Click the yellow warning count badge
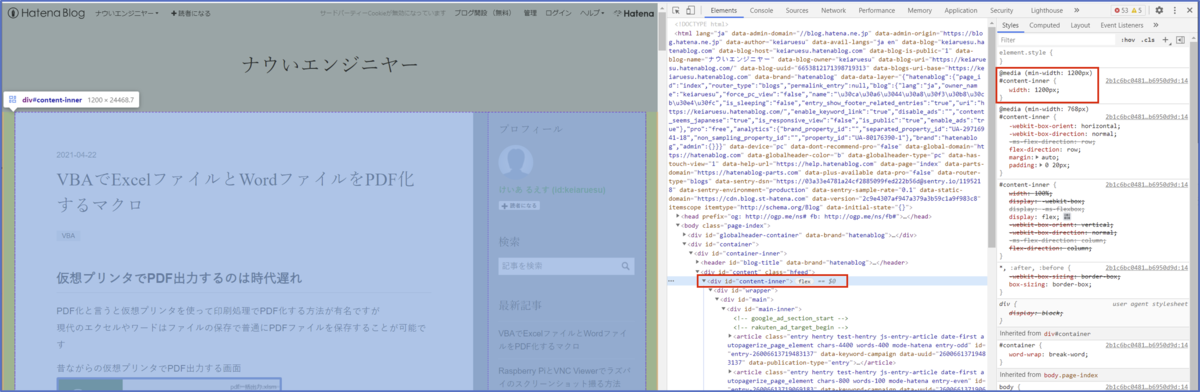The height and width of the screenshot is (392, 1200). coord(1136,10)
